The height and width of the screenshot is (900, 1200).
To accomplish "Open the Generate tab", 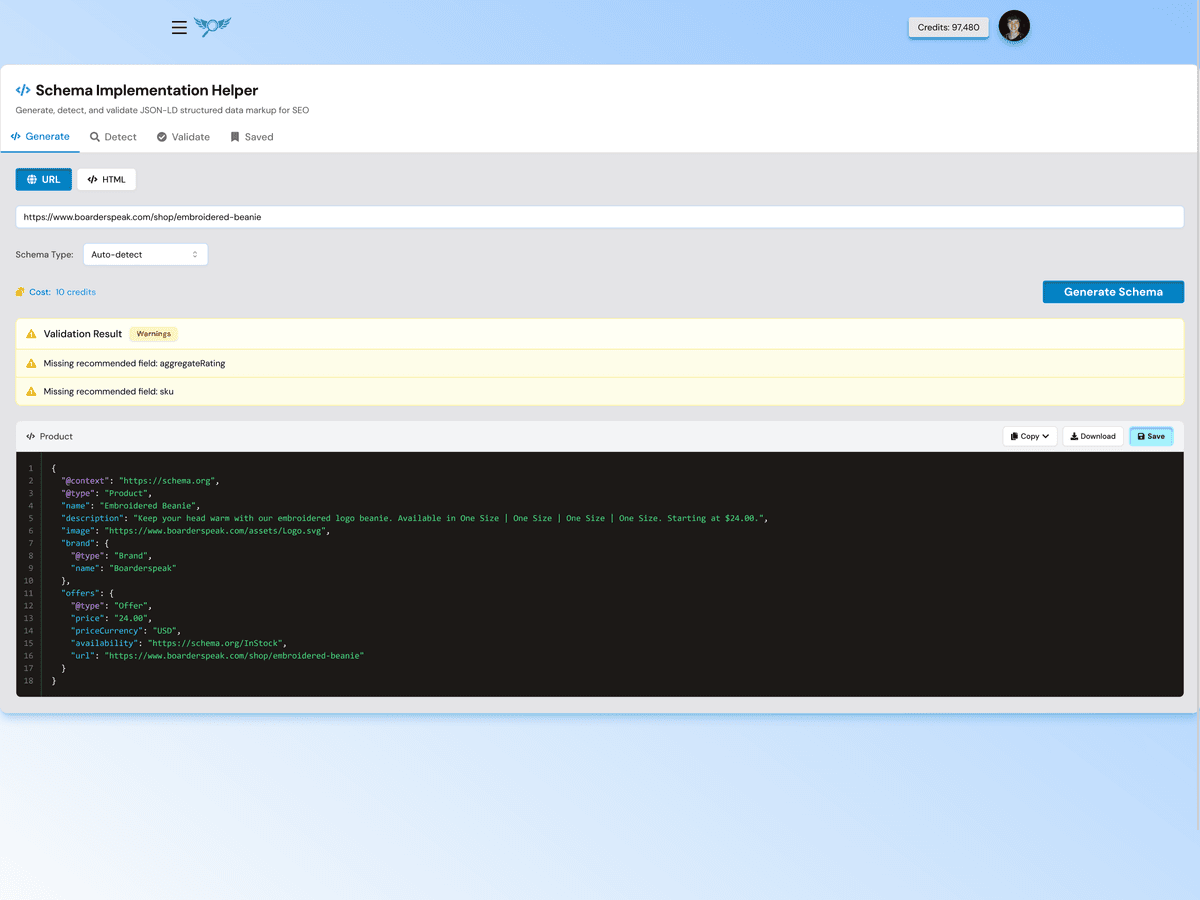I will coord(40,137).
